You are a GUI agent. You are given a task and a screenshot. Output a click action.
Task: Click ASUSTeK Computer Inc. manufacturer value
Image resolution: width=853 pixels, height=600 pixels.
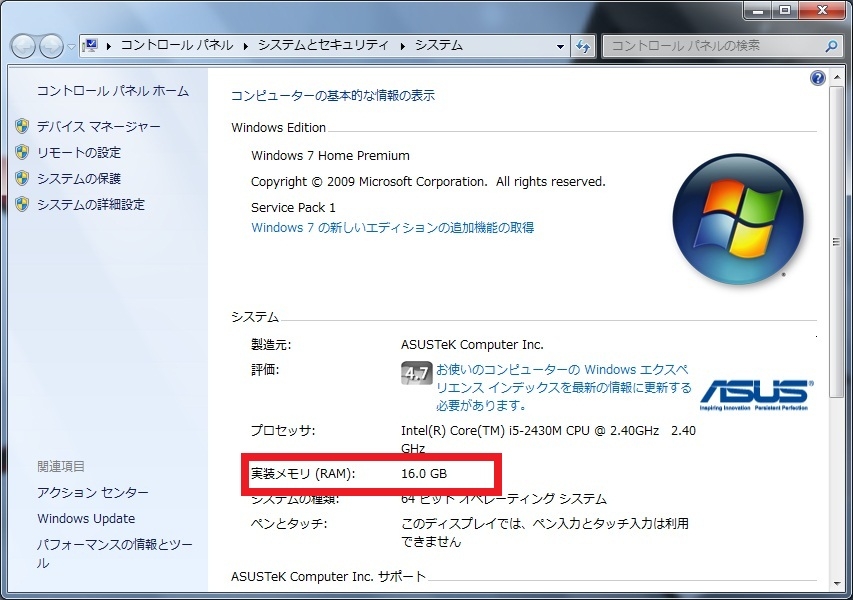pos(472,345)
